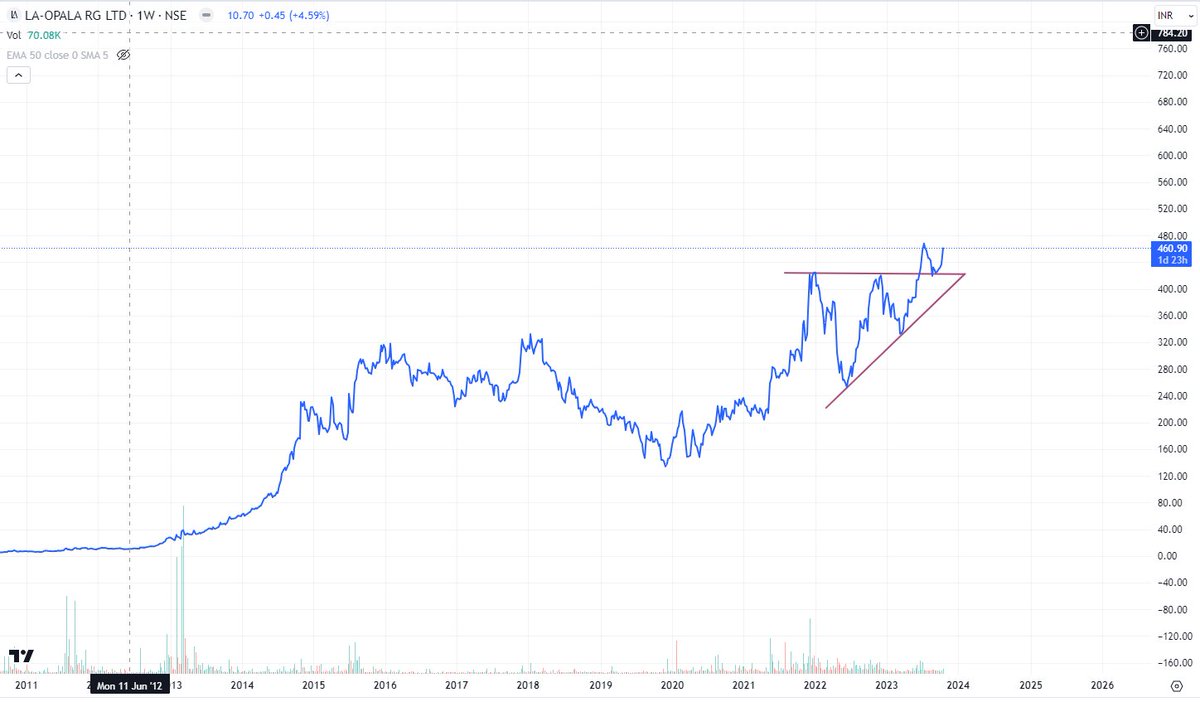Viewport: 1200px width, 702px height.
Task: Click the 2016 label on the time axis
Action: tap(385, 686)
